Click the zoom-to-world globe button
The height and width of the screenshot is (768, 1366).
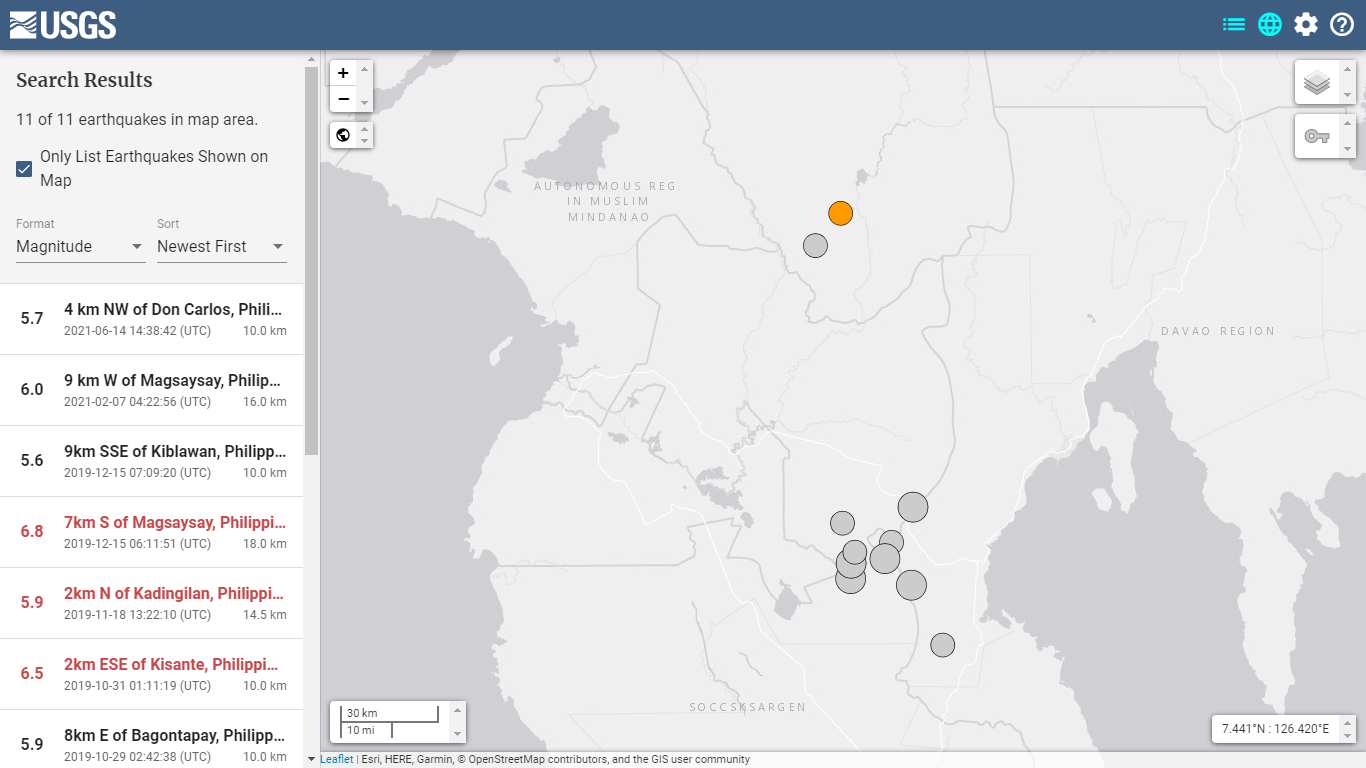343,135
